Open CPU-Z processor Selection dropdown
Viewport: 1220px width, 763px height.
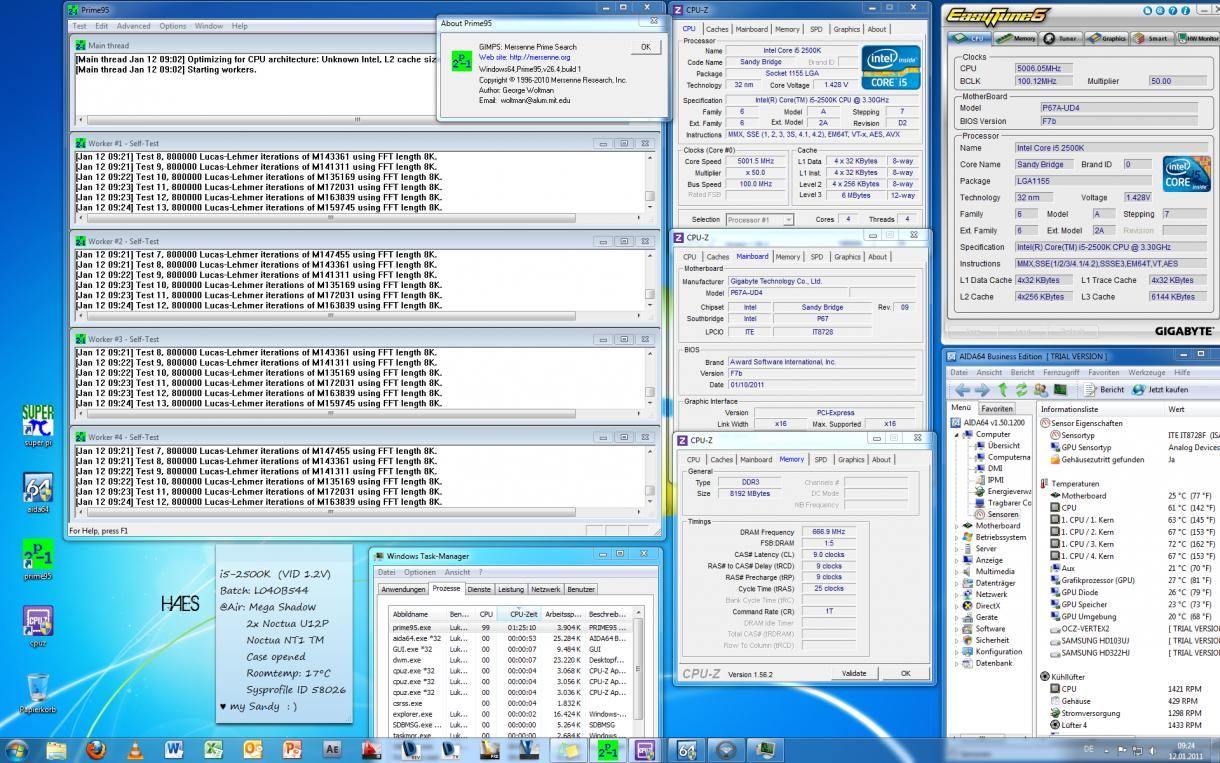click(x=759, y=219)
